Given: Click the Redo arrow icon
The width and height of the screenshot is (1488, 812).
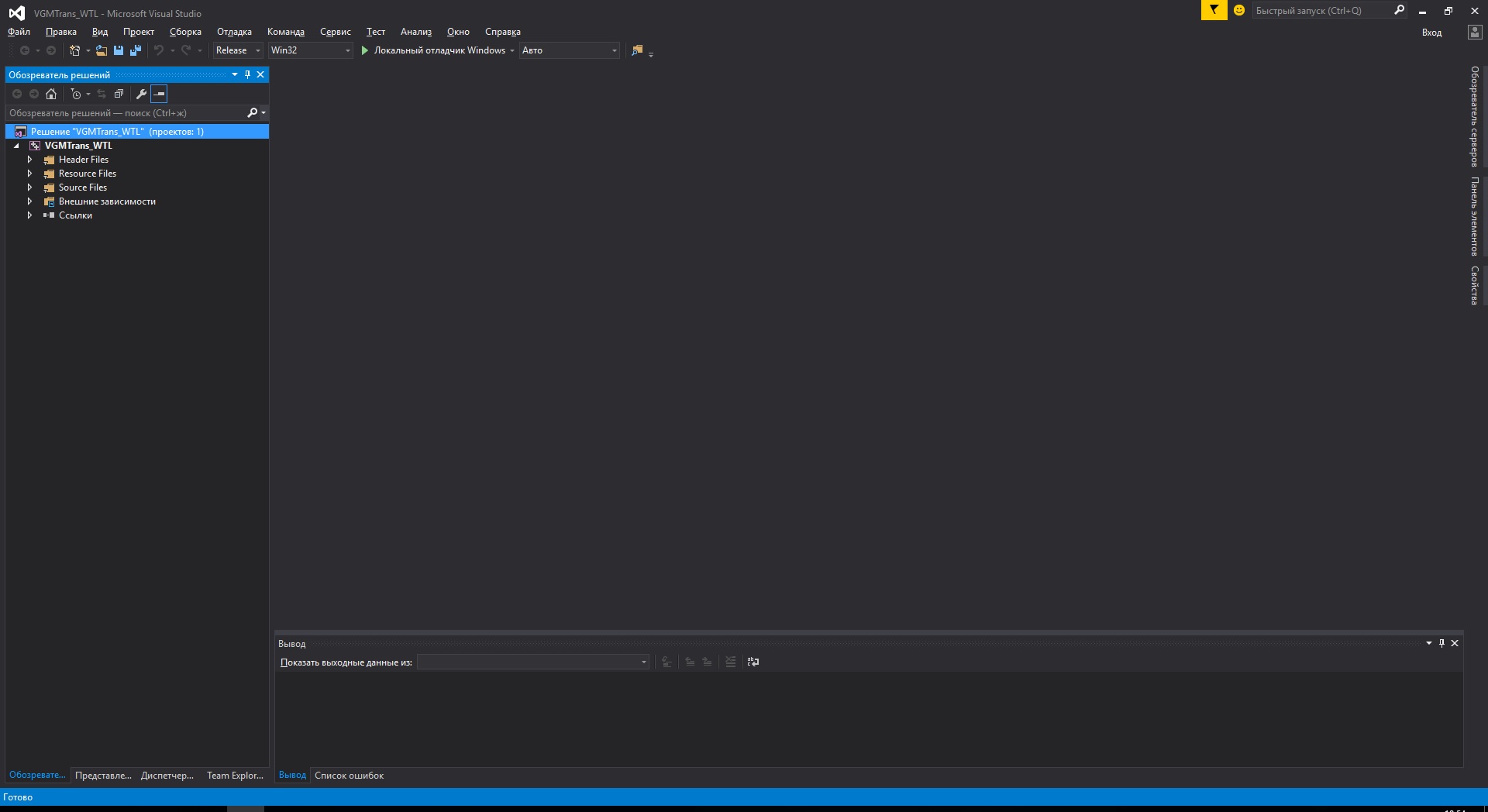Looking at the screenshot, I should [186, 50].
